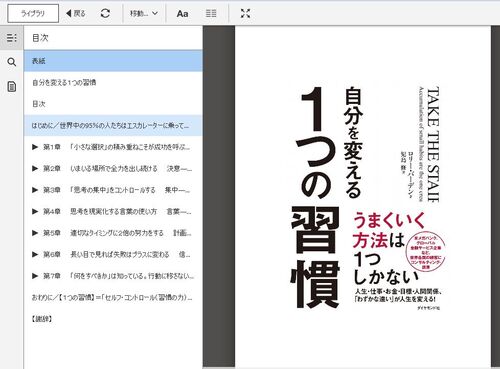Screen dimensions: 500x369
Task: Open the Aa font settings
Action: (182, 14)
